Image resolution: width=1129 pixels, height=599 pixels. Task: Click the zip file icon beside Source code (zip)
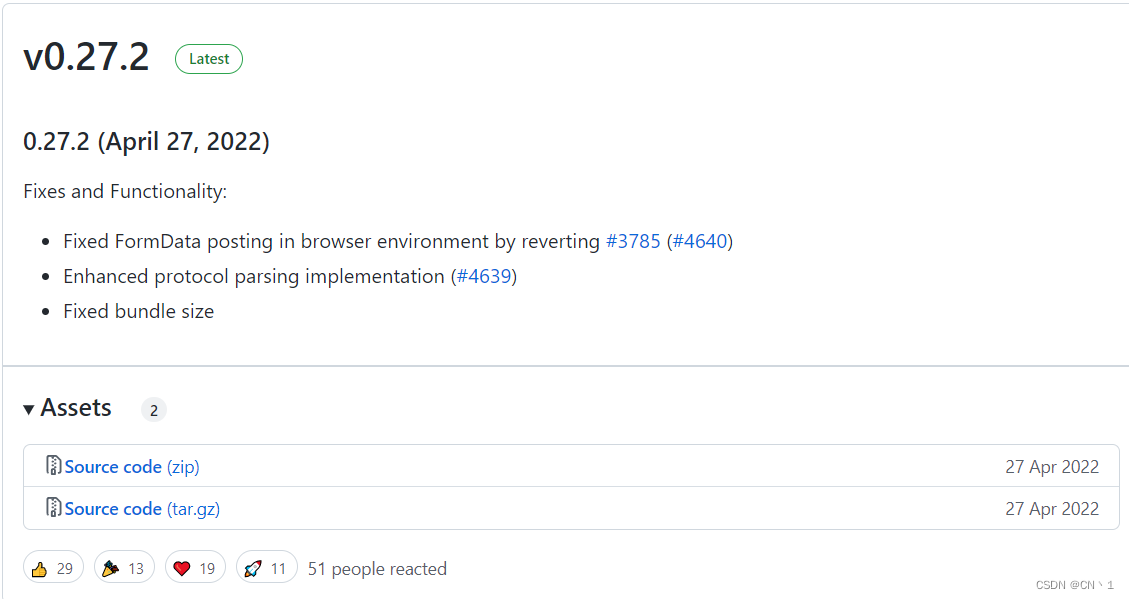pos(54,466)
